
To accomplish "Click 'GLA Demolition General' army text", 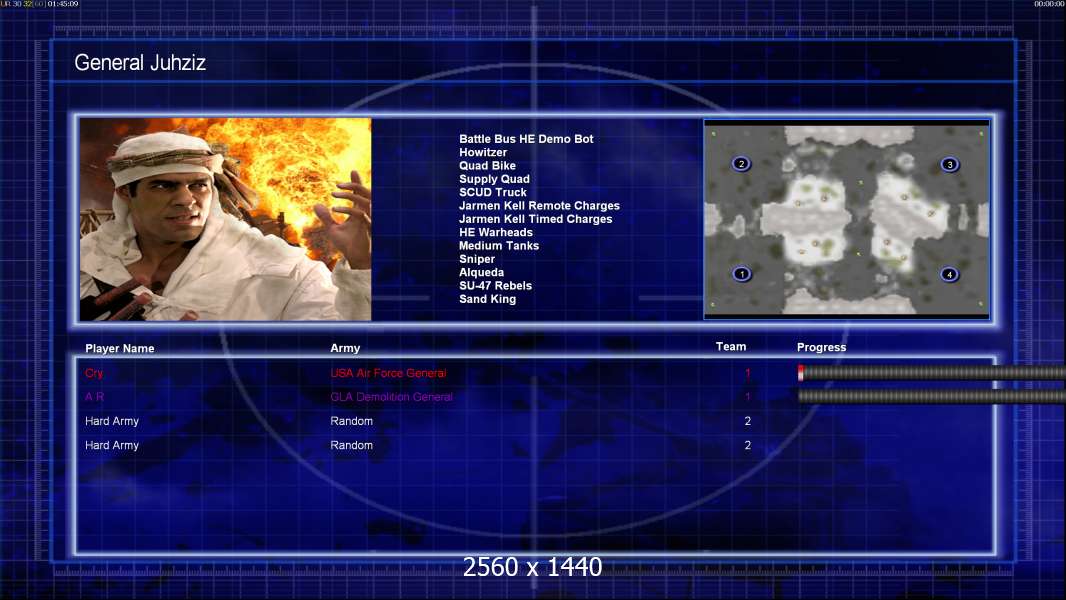I will (x=392, y=397).
